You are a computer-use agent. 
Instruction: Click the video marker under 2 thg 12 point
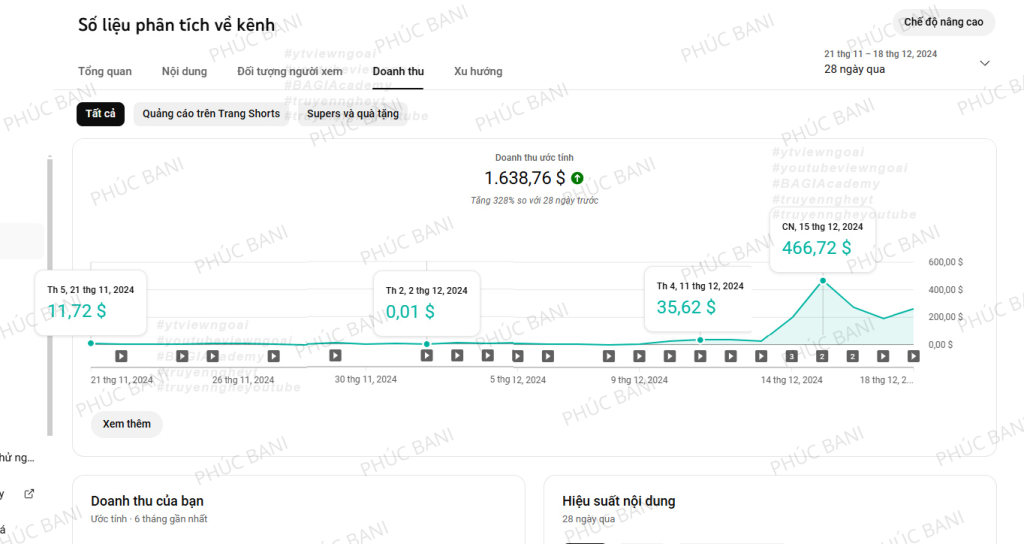427,355
